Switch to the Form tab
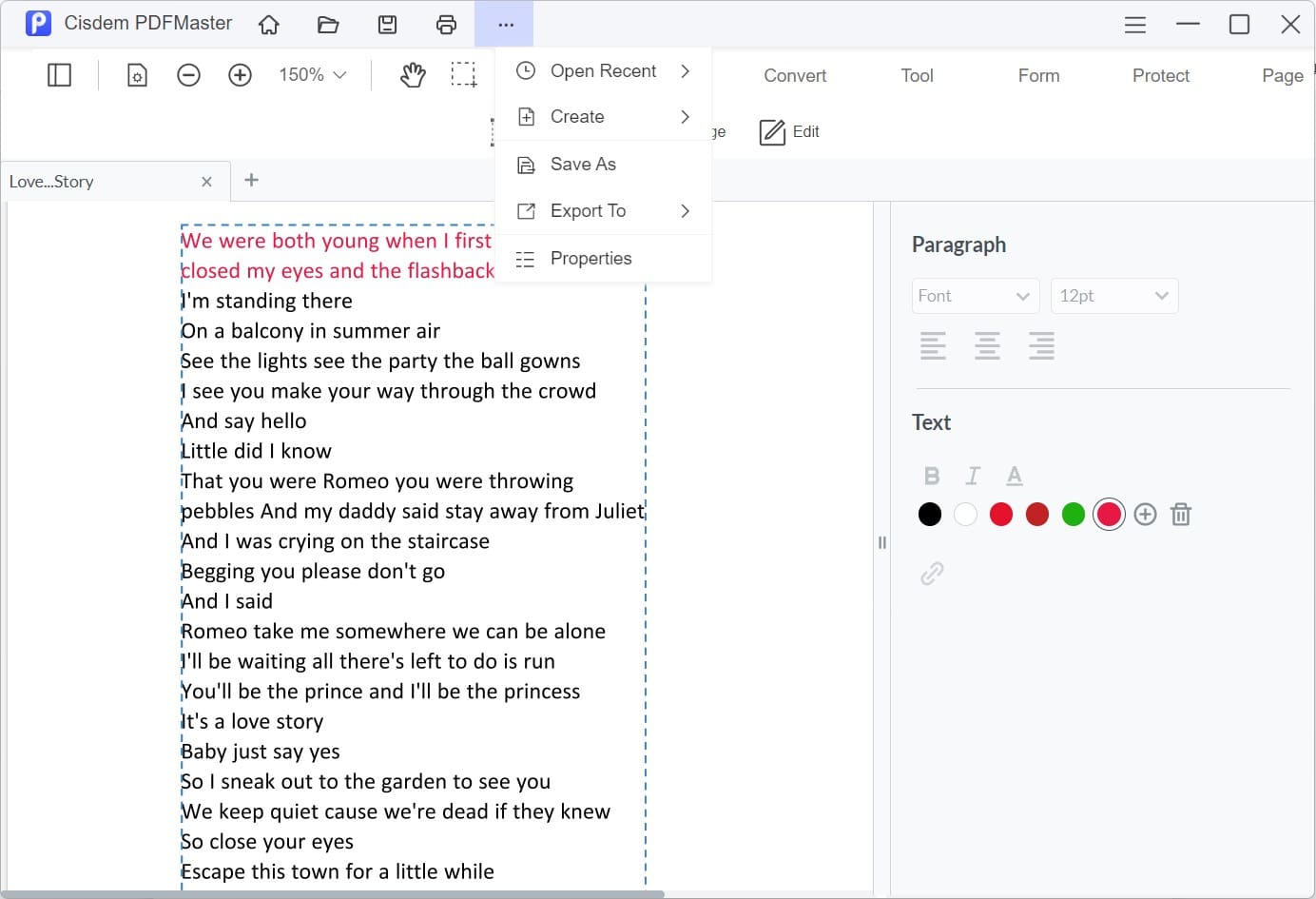 1038,75
